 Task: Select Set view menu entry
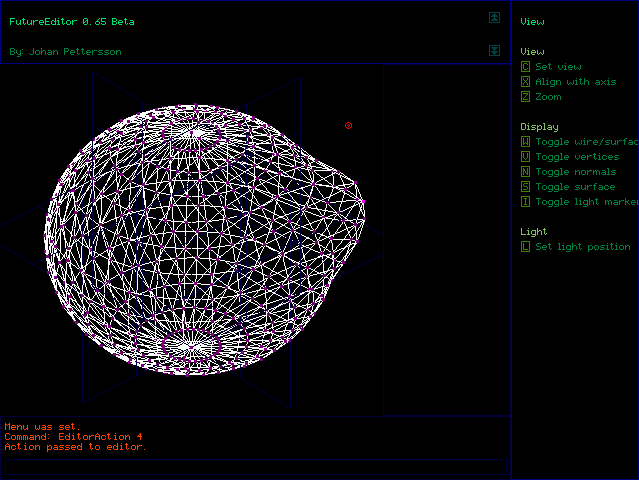tap(558, 67)
